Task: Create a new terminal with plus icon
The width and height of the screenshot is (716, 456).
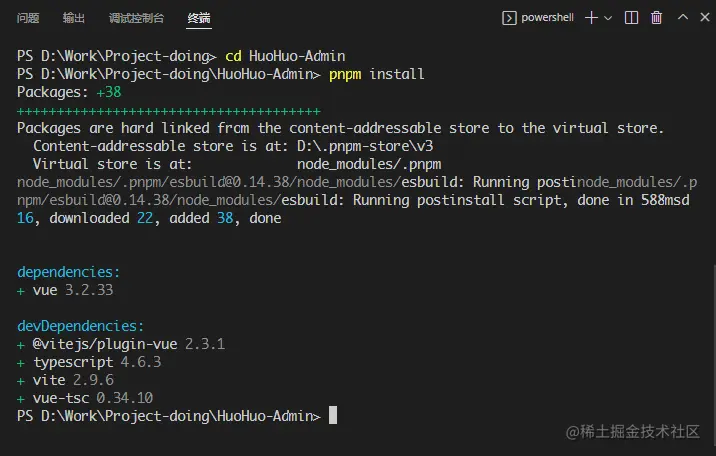Action: tap(591, 18)
